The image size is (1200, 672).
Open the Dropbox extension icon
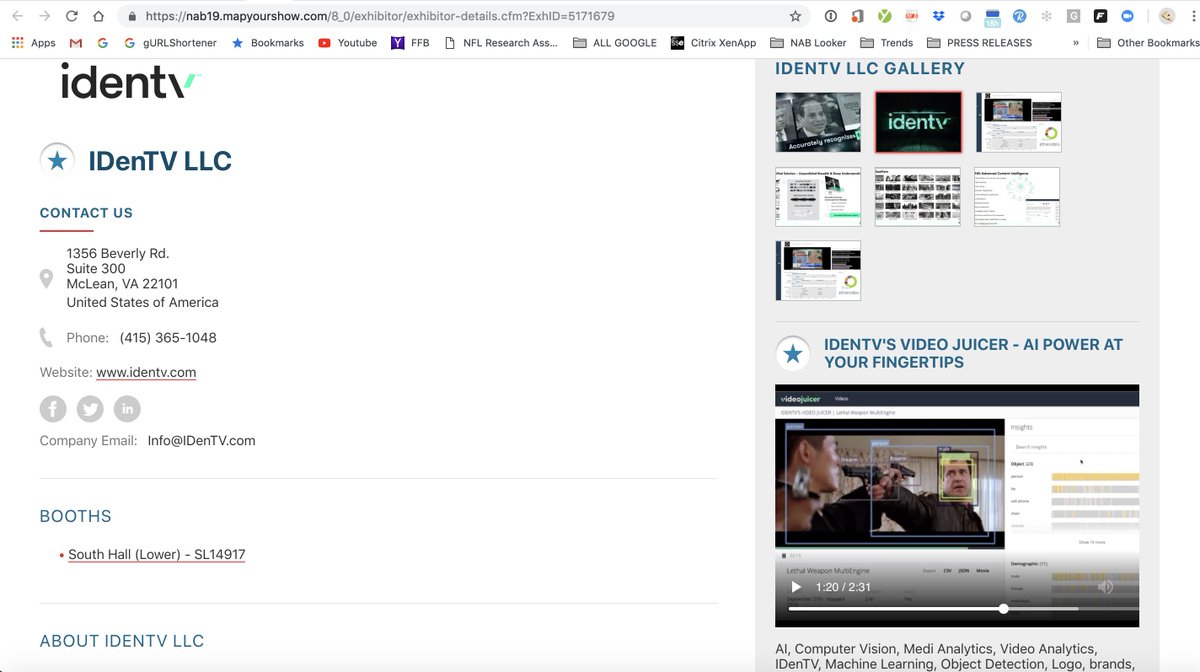[x=938, y=16]
